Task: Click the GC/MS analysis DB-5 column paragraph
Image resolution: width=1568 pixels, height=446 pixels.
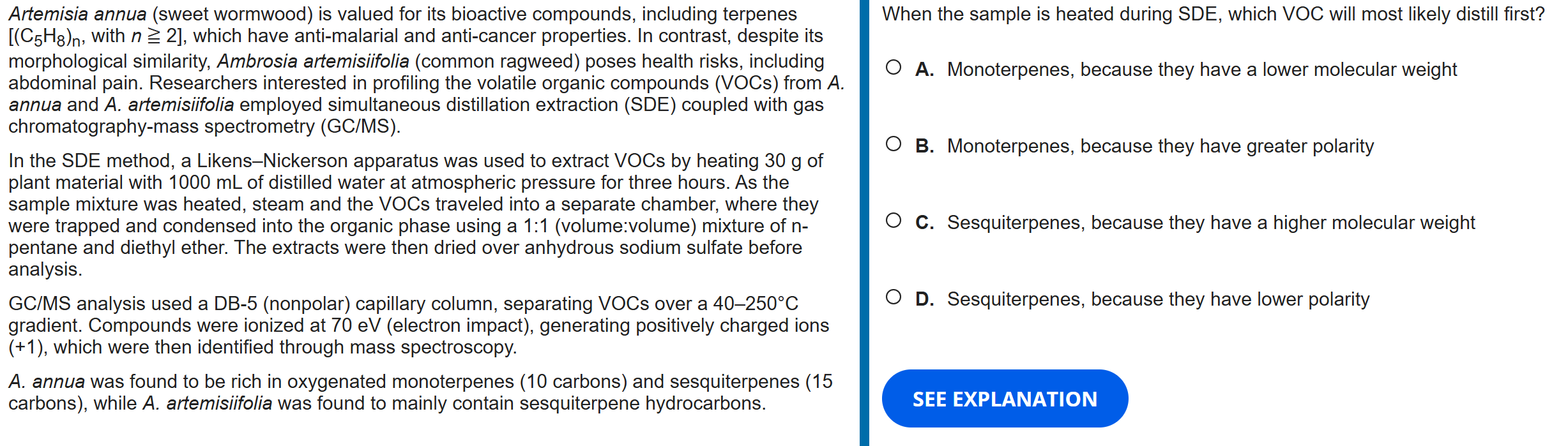Action: tap(415, 325)
